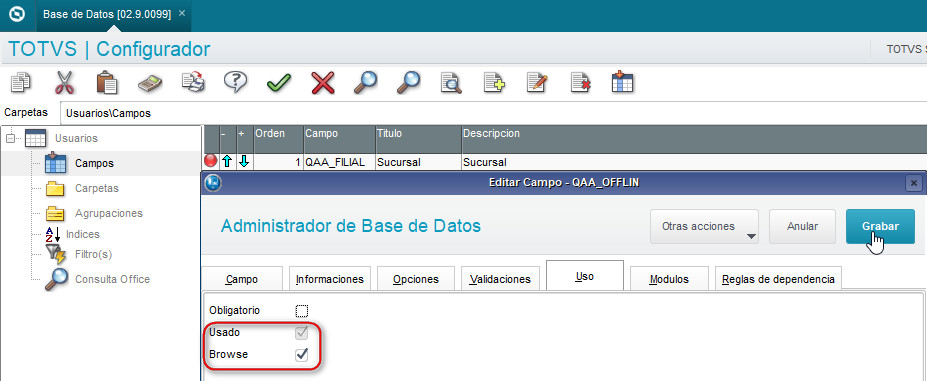Click the Edit record pencil icon
This screenshot has height=381, width=927.
pyautogui.click(x=537, y=82)
